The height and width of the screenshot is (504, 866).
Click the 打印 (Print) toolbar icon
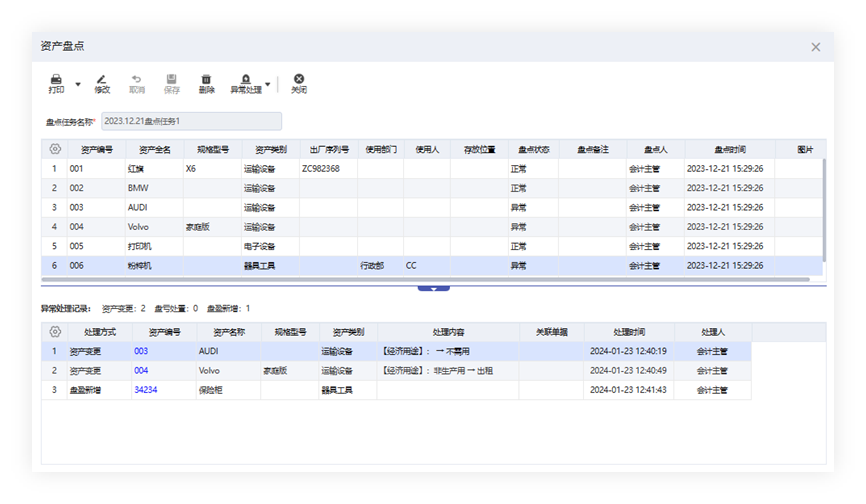coord(57,79)
